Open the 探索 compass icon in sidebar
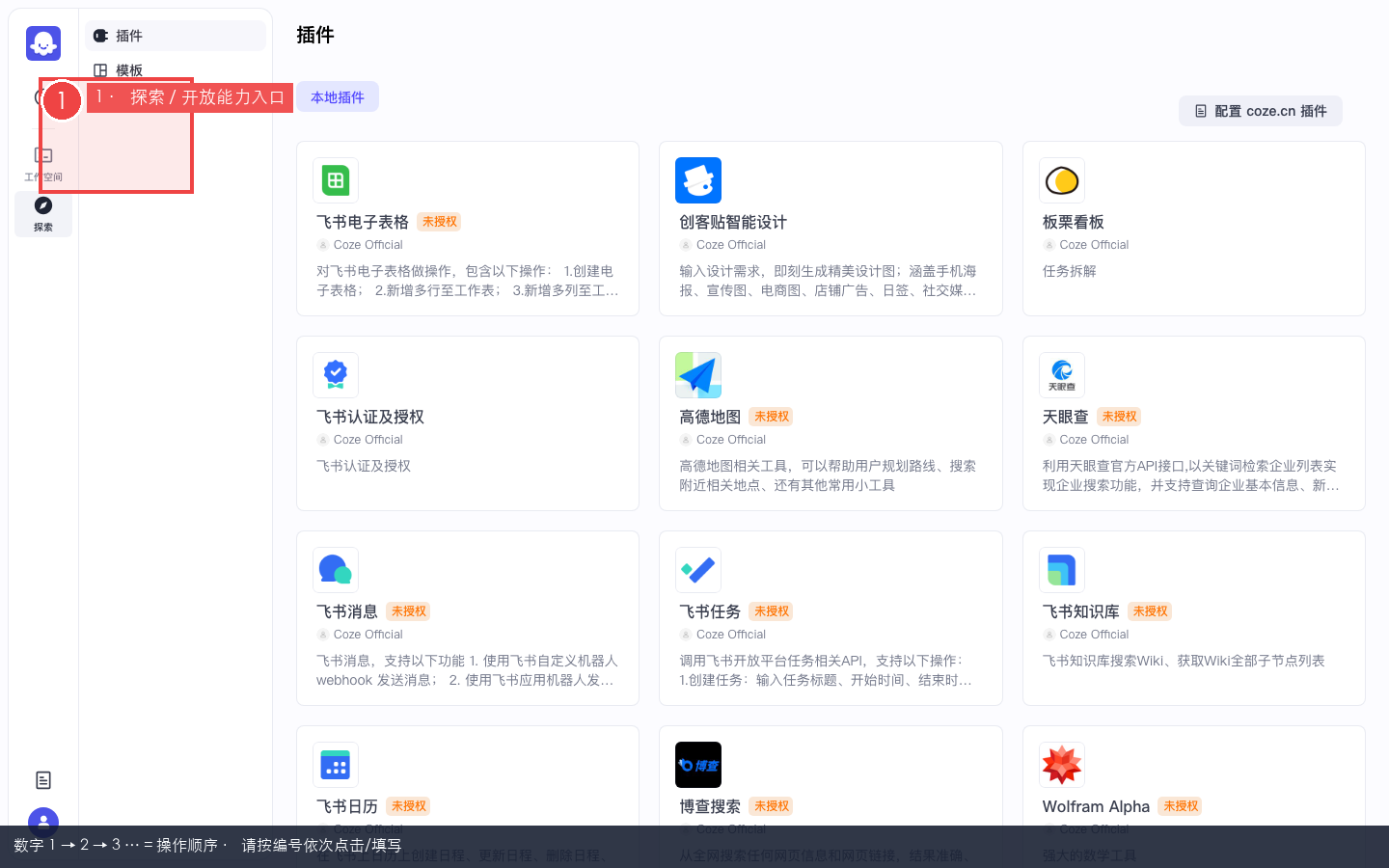 (43, 213)
